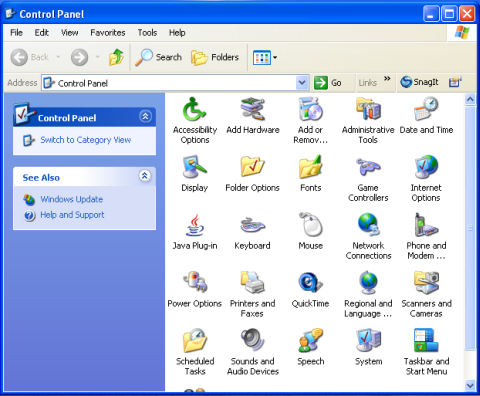Click the scrollbar up arrow
This screenshot has height=396, width=480.
(x=470, y=99)
